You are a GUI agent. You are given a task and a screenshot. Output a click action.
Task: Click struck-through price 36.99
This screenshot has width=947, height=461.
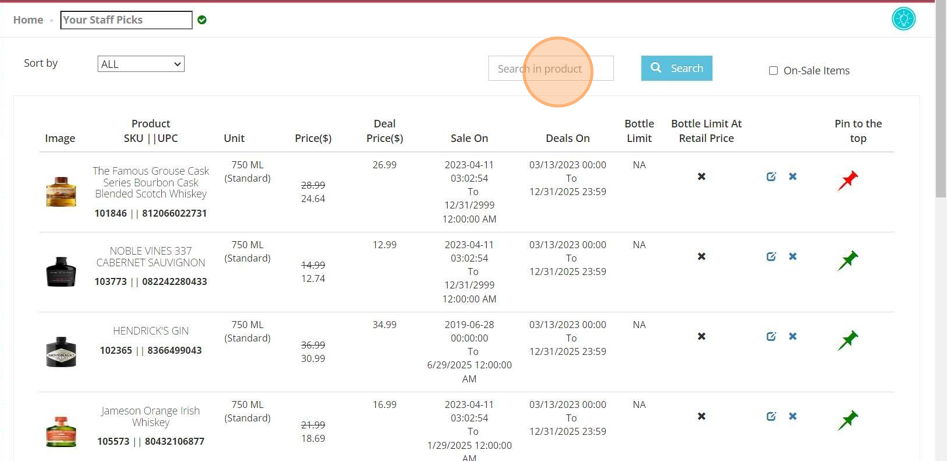point(313,345)
